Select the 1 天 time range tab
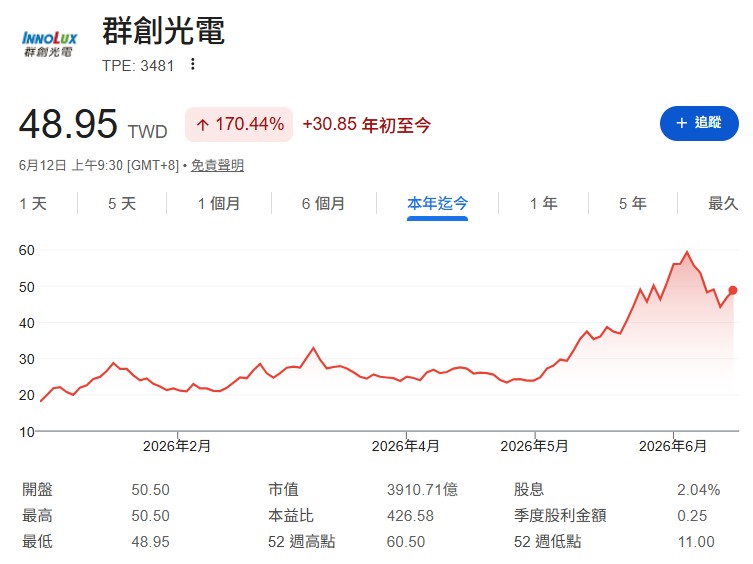The height and width of the screenshot is (564, 753). coord(33,204)
